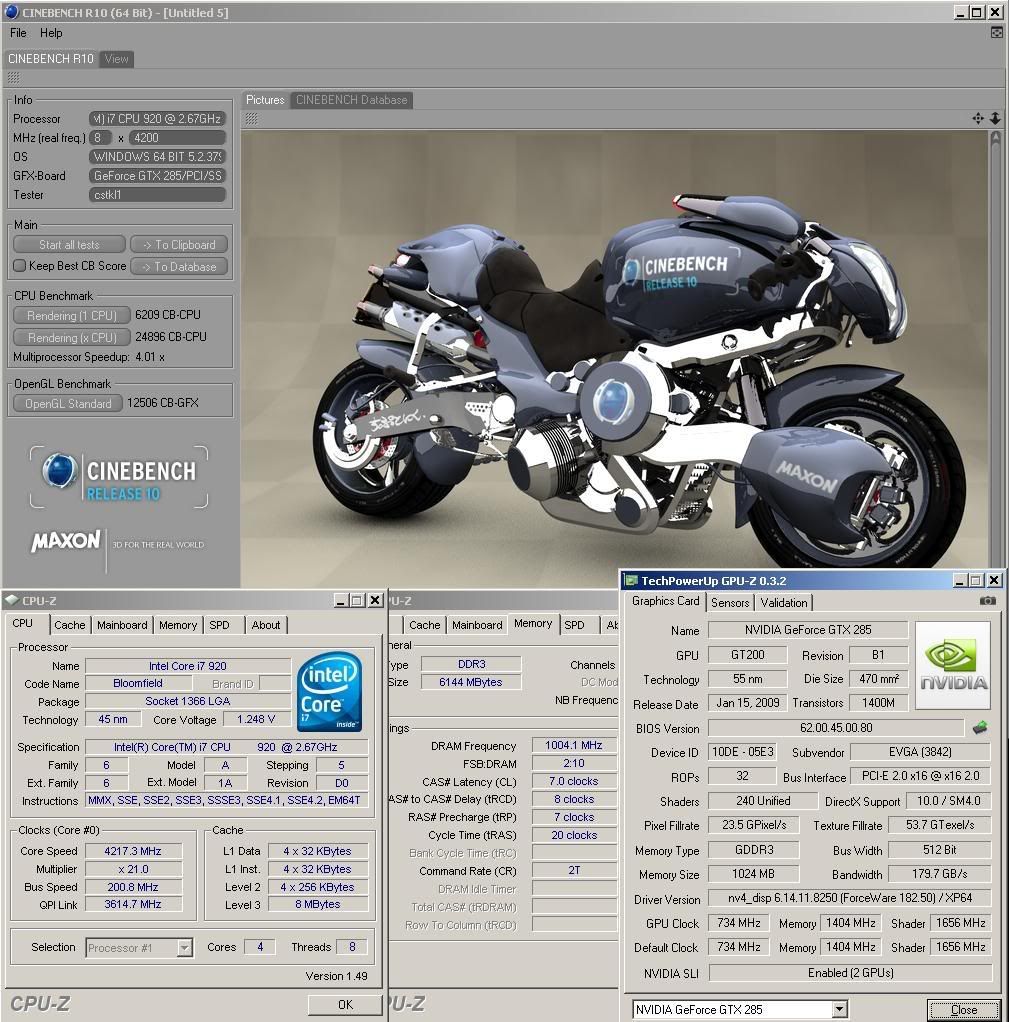Screen dimensions: 1009x1022
Task: Switch to the CINEBENCH R10 tab
Action: pos(51,59)
